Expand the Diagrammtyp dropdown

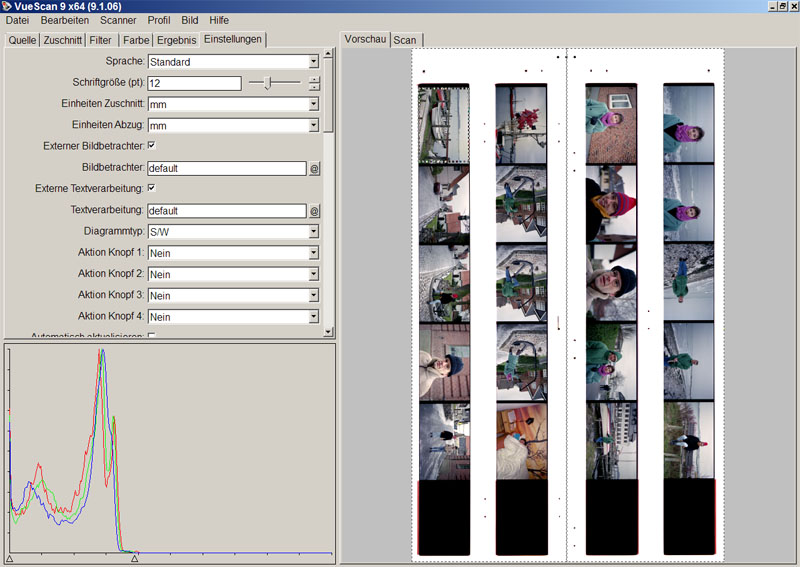[x=313, y=232]
